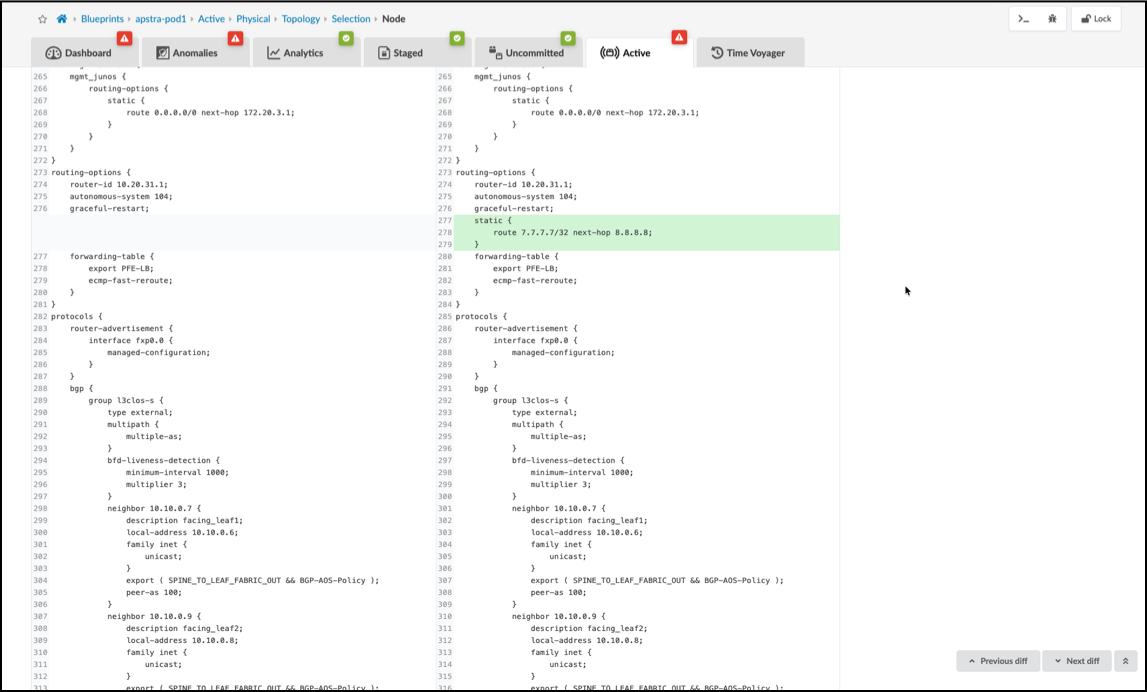Click red alert badge on Dashboard tab
Viewport: 1147px width, 692px height.
pyautogui.click(x=124, y=38)
